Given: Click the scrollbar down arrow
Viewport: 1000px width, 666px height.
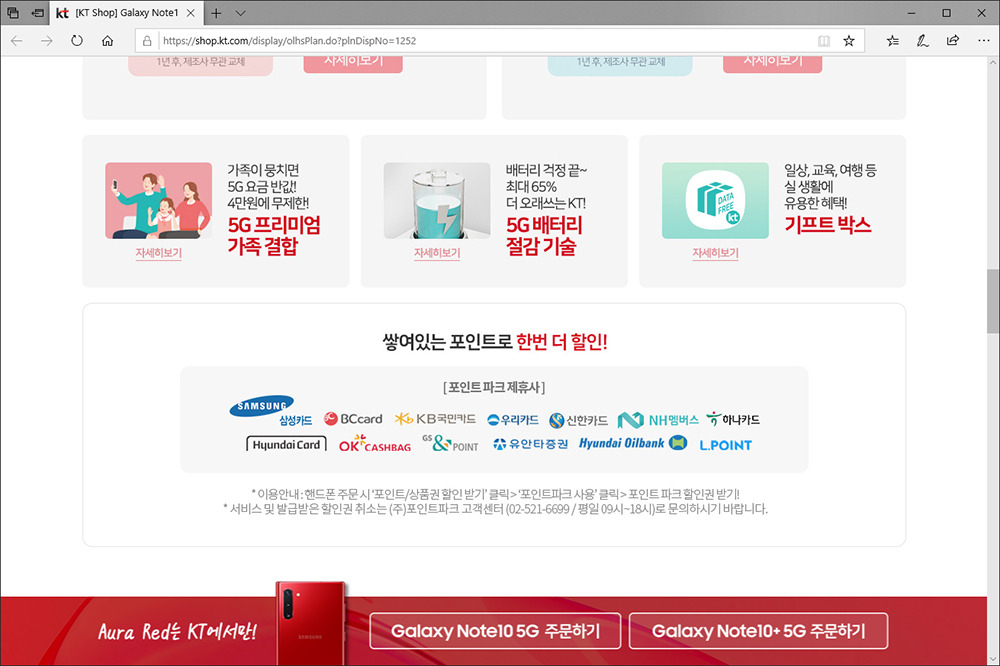Looking at the screenshot, I should (993, 660).
